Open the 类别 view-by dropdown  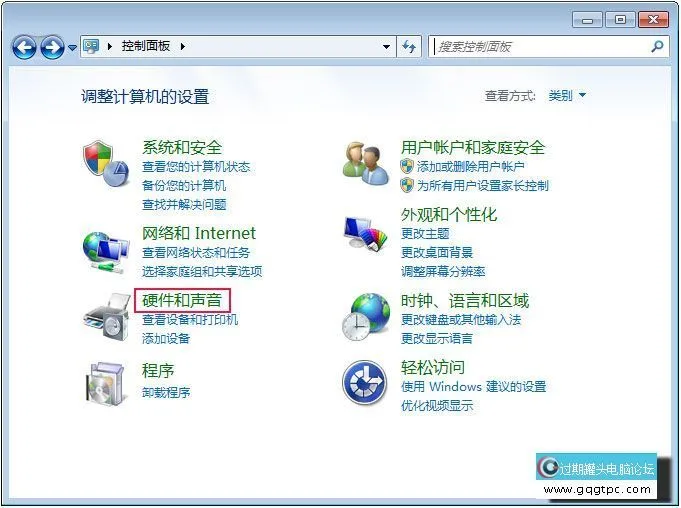(567, 95)
